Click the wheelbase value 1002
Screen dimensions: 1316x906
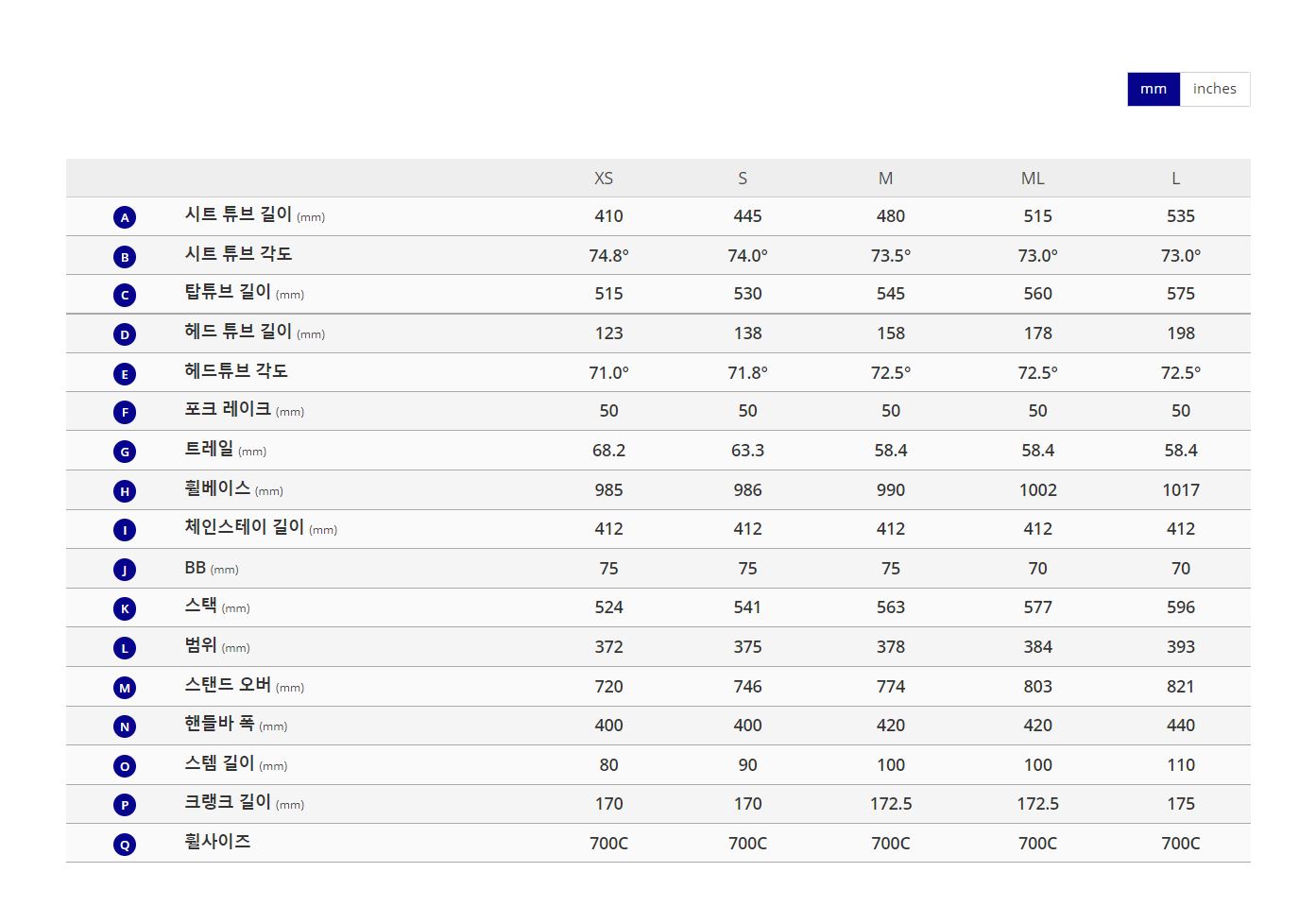(x=1037, y=490)
